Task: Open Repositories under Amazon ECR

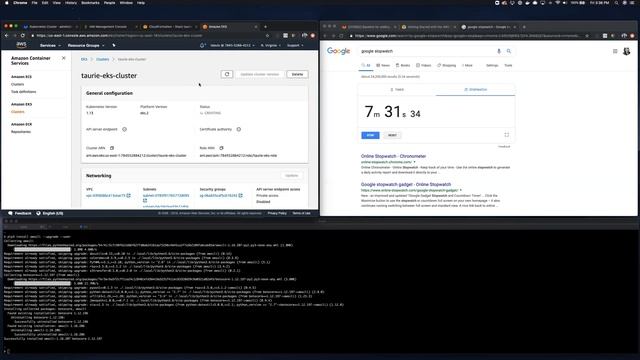Action: (21, 132)
